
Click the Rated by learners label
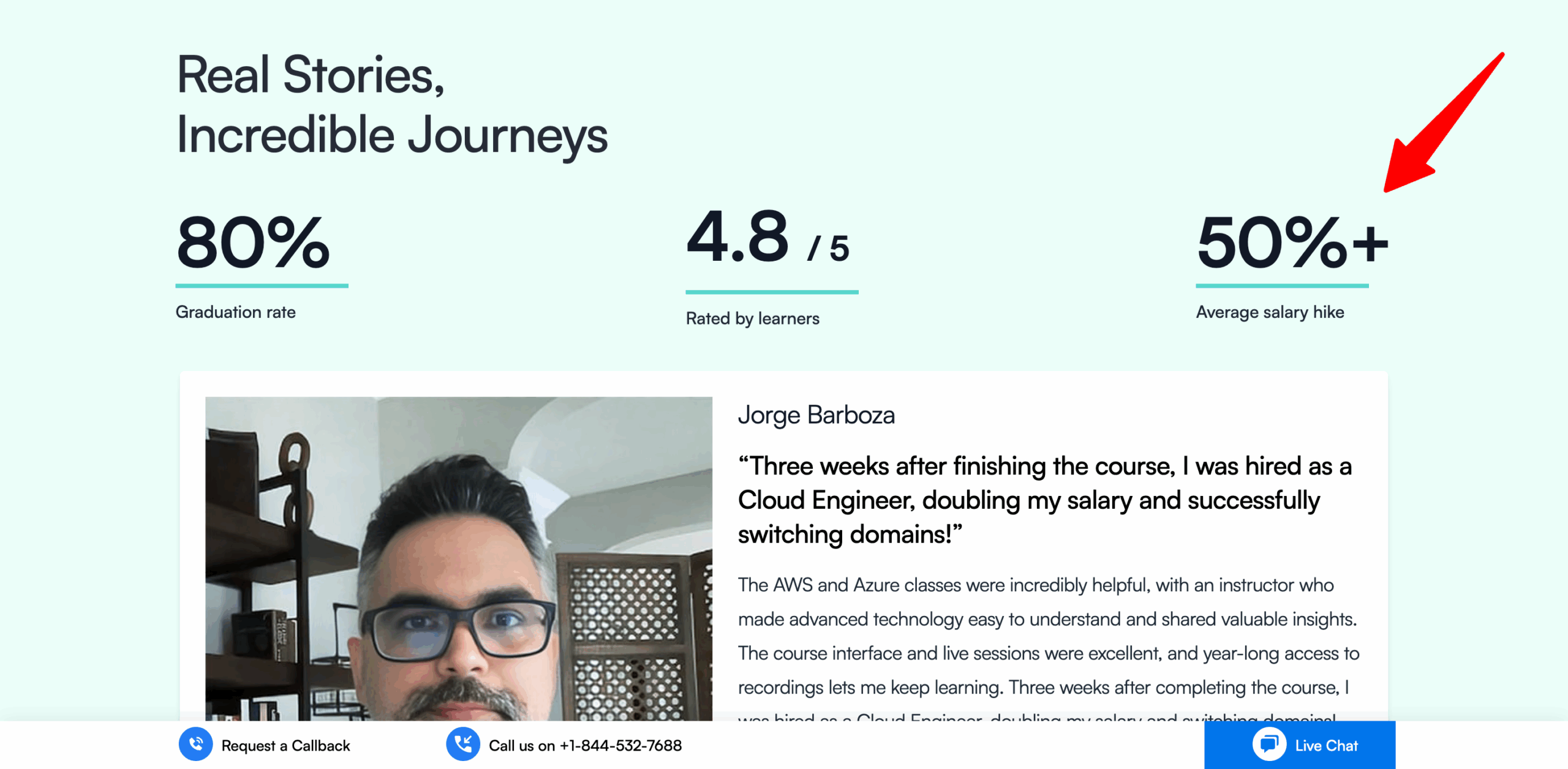752,318
